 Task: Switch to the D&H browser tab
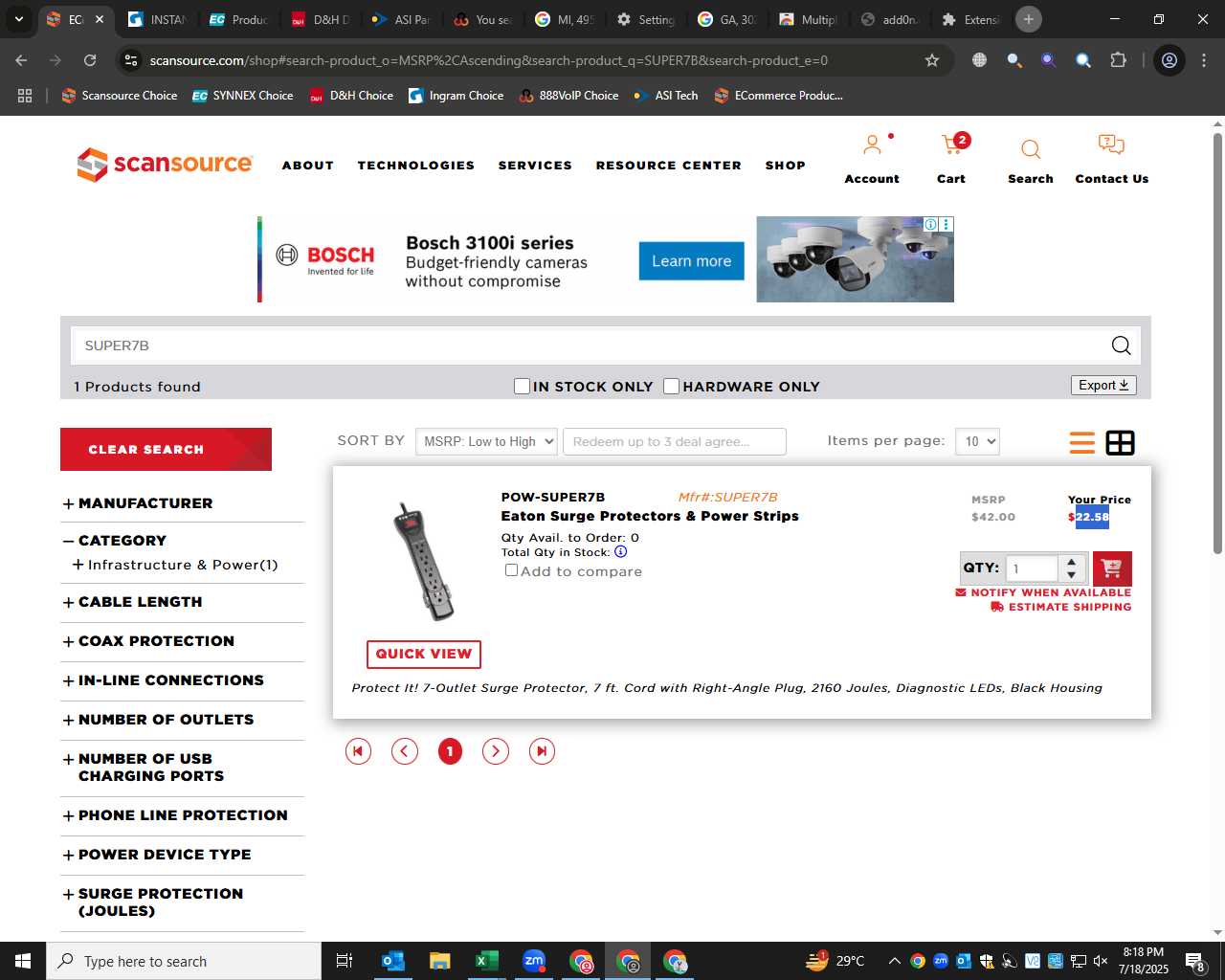coord(321,19)
